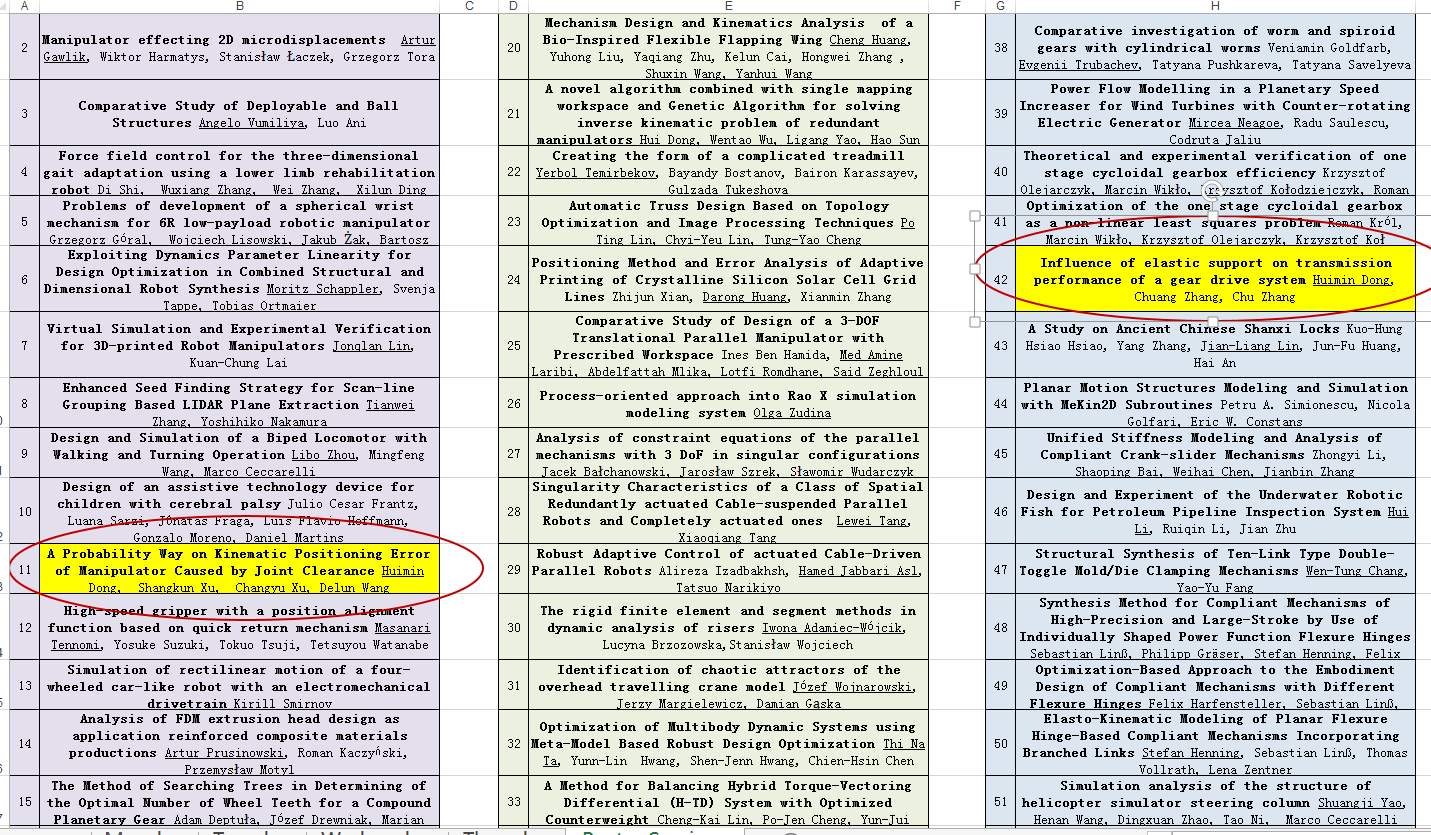Select 'Planar Motion Structures Modeling' MeKin2D cell
The height and width of the screenshot is (835, 1431).
[1215, 404]
